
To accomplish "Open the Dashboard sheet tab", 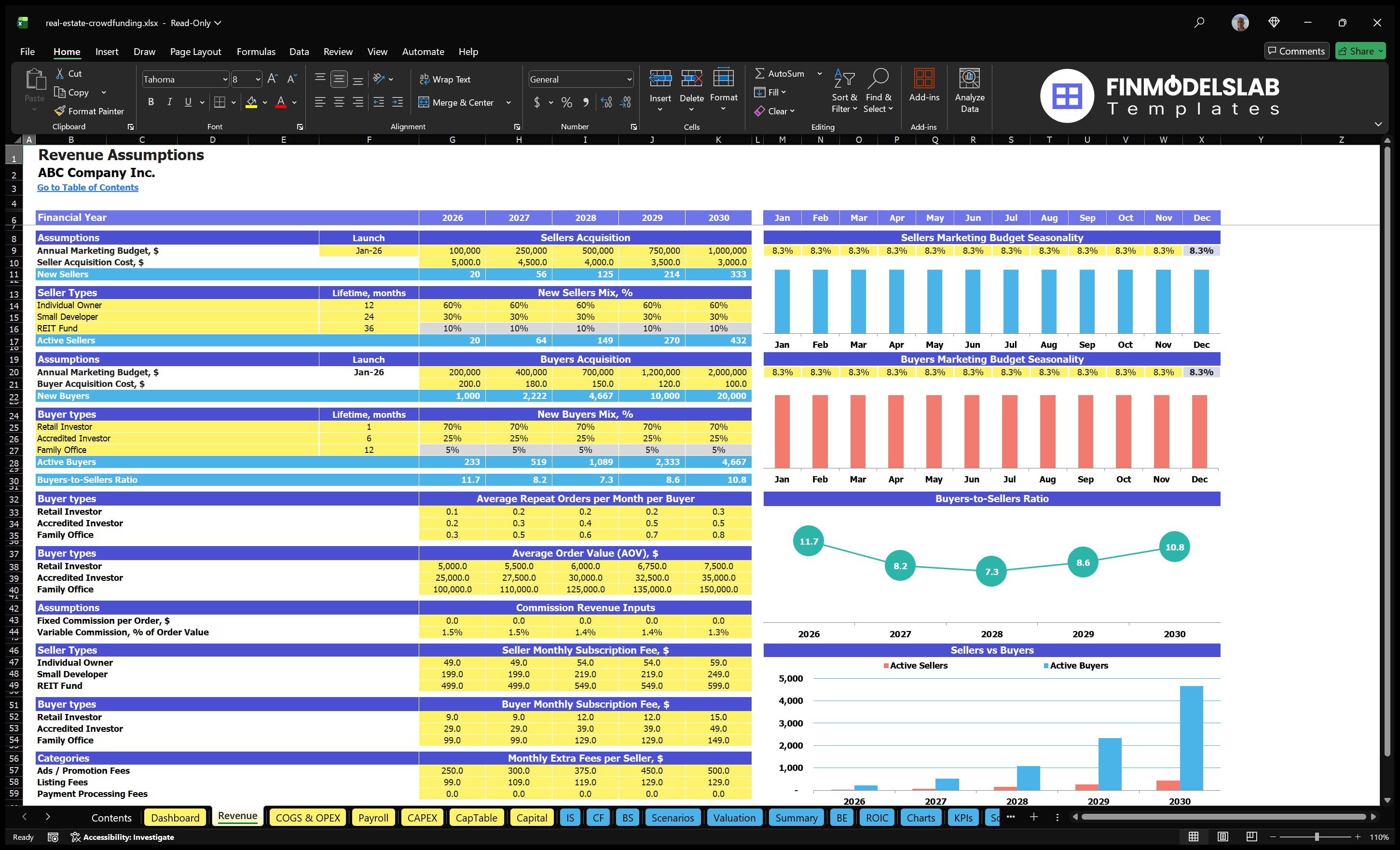I will click(x=175, y=818).
